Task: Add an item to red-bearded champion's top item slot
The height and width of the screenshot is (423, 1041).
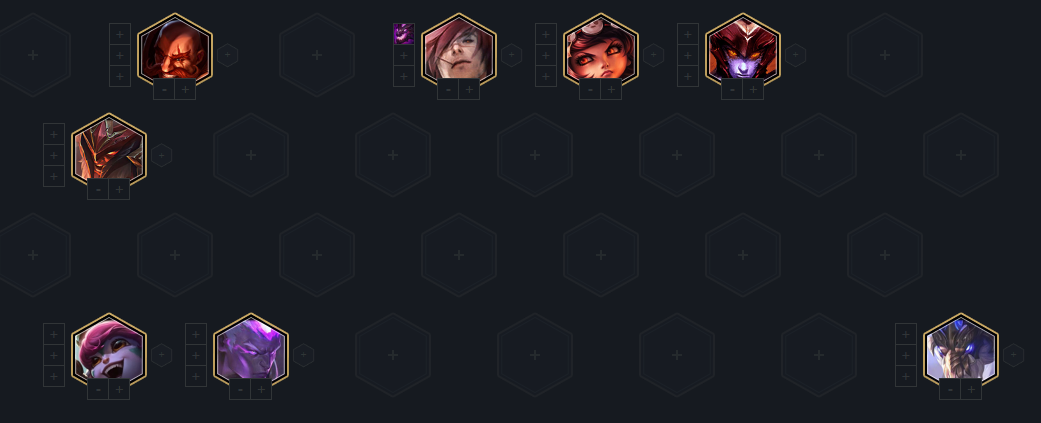Action: tap(120, 34)
